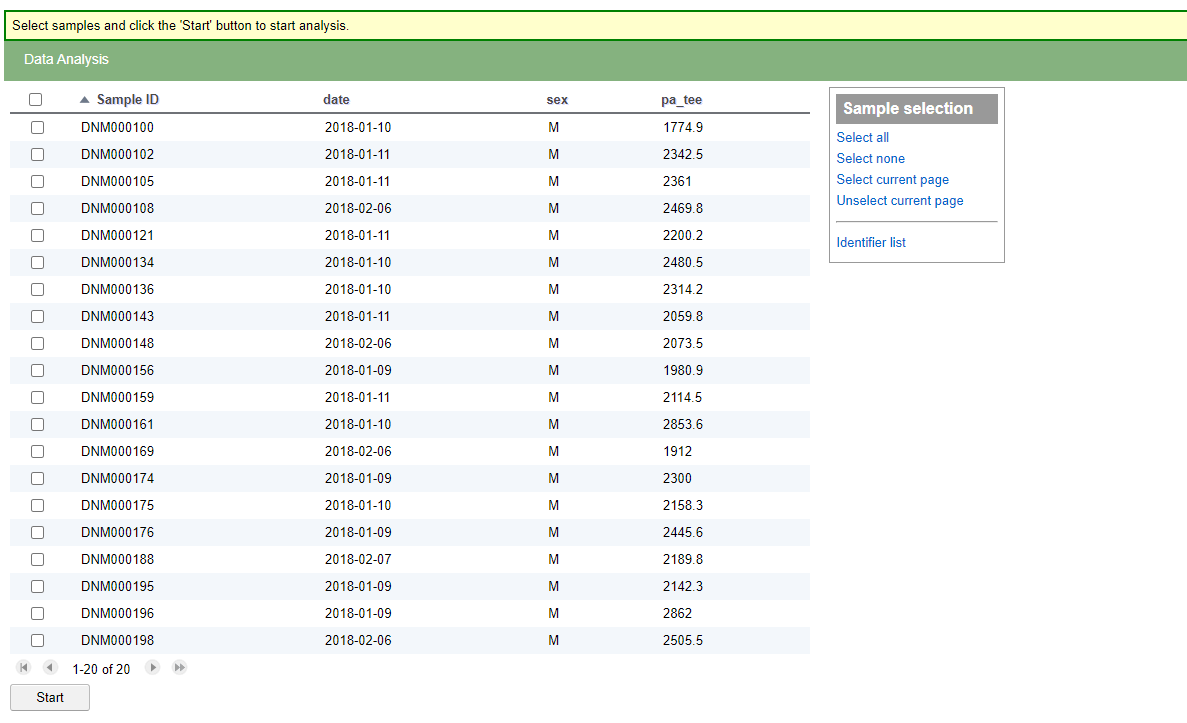This screenshot has width=1187, height=723.
Task: Click the Select all link
Action: pos(862,137)
